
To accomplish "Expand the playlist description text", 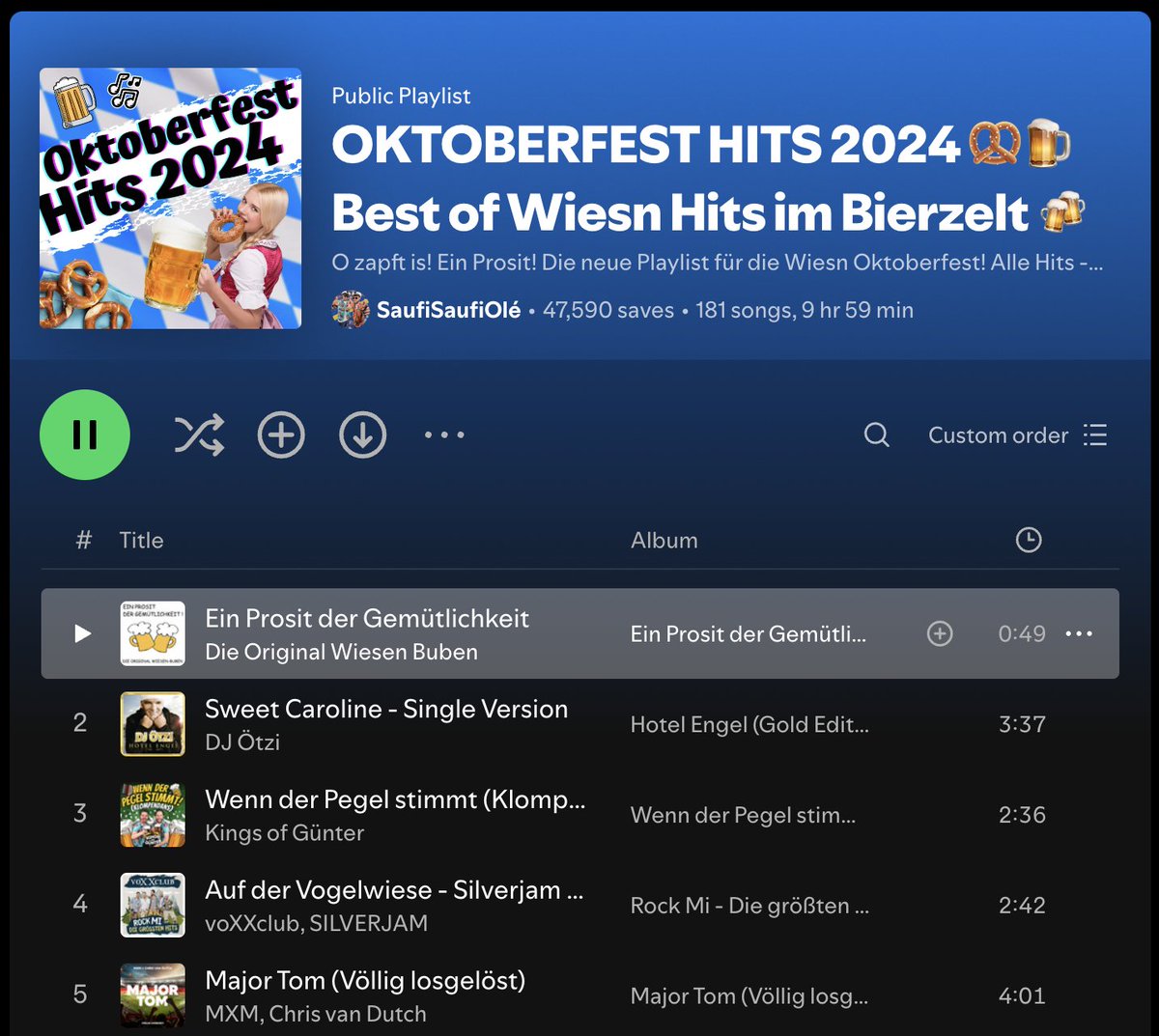I will coord(718,263).
